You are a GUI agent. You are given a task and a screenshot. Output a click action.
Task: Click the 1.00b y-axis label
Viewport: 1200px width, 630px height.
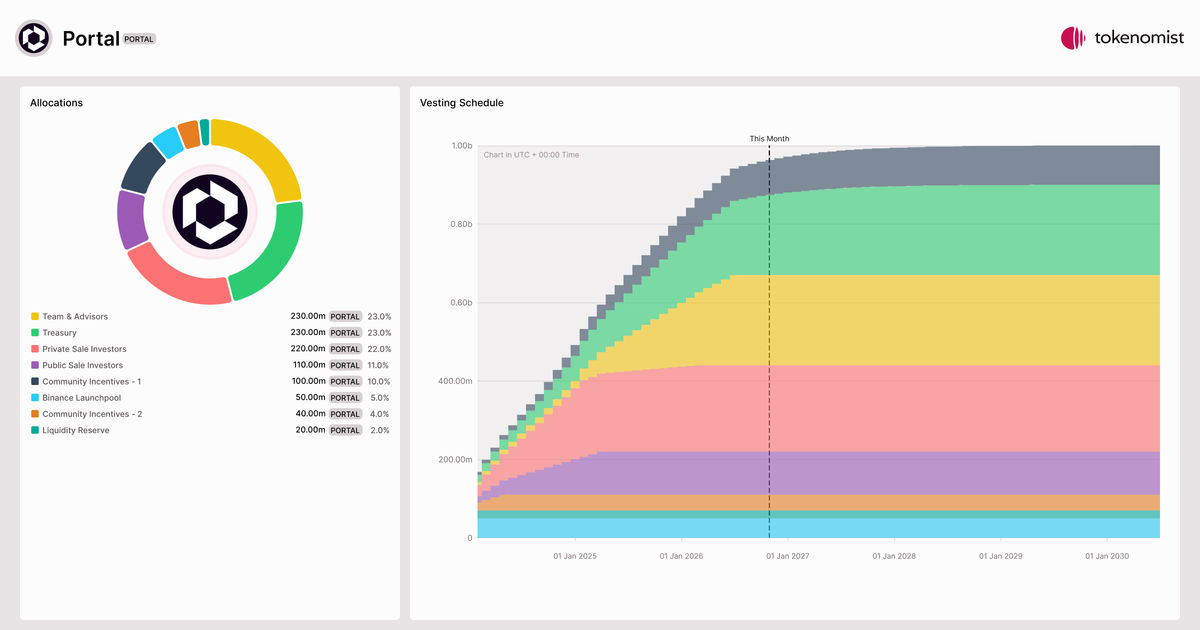[461, 146]
